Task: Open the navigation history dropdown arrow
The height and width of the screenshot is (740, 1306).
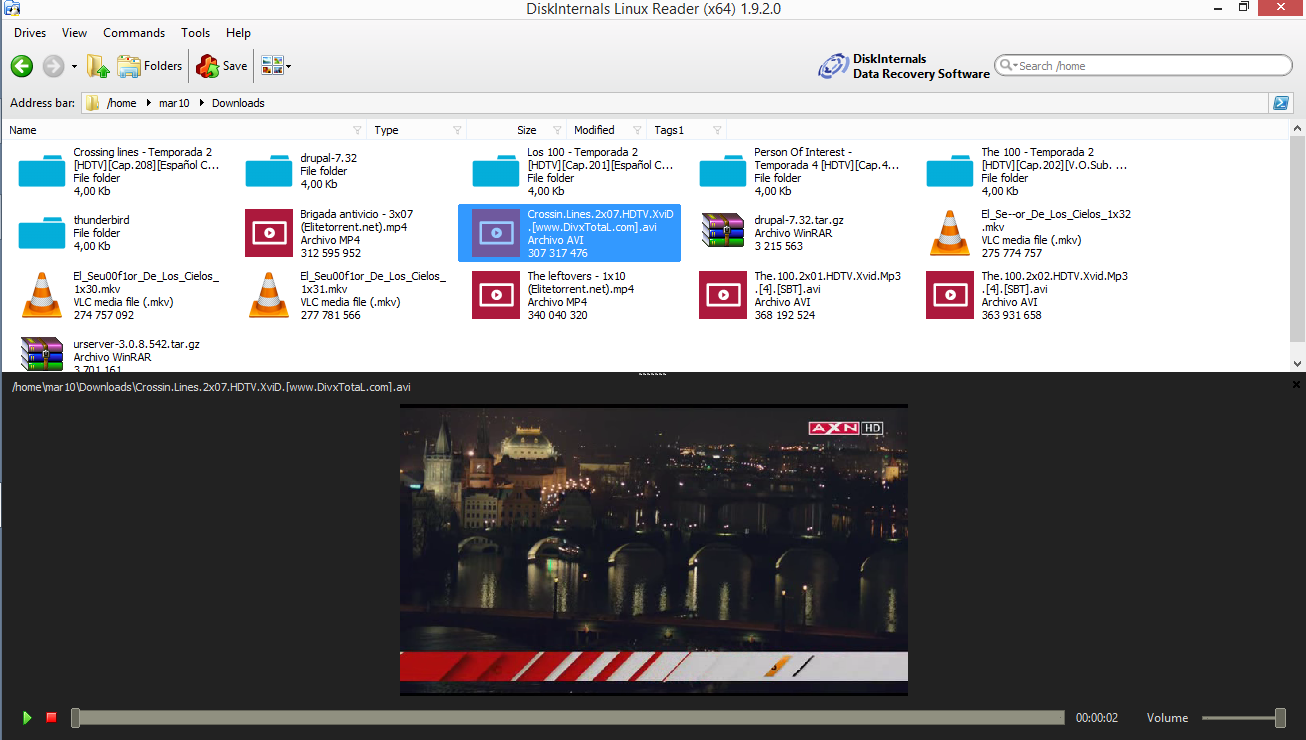Action: click(74, 67)
